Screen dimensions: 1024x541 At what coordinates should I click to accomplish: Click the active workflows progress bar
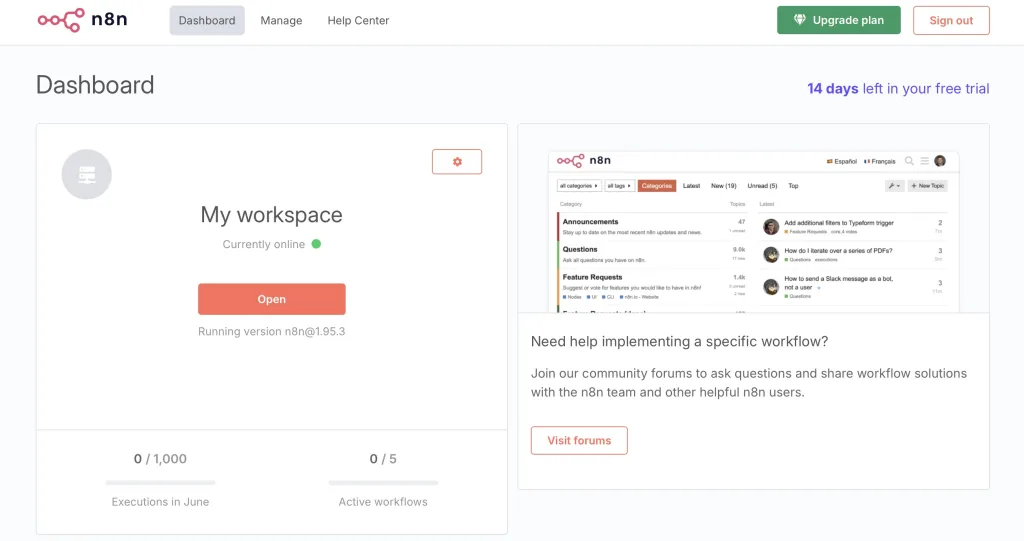point(383,482)
